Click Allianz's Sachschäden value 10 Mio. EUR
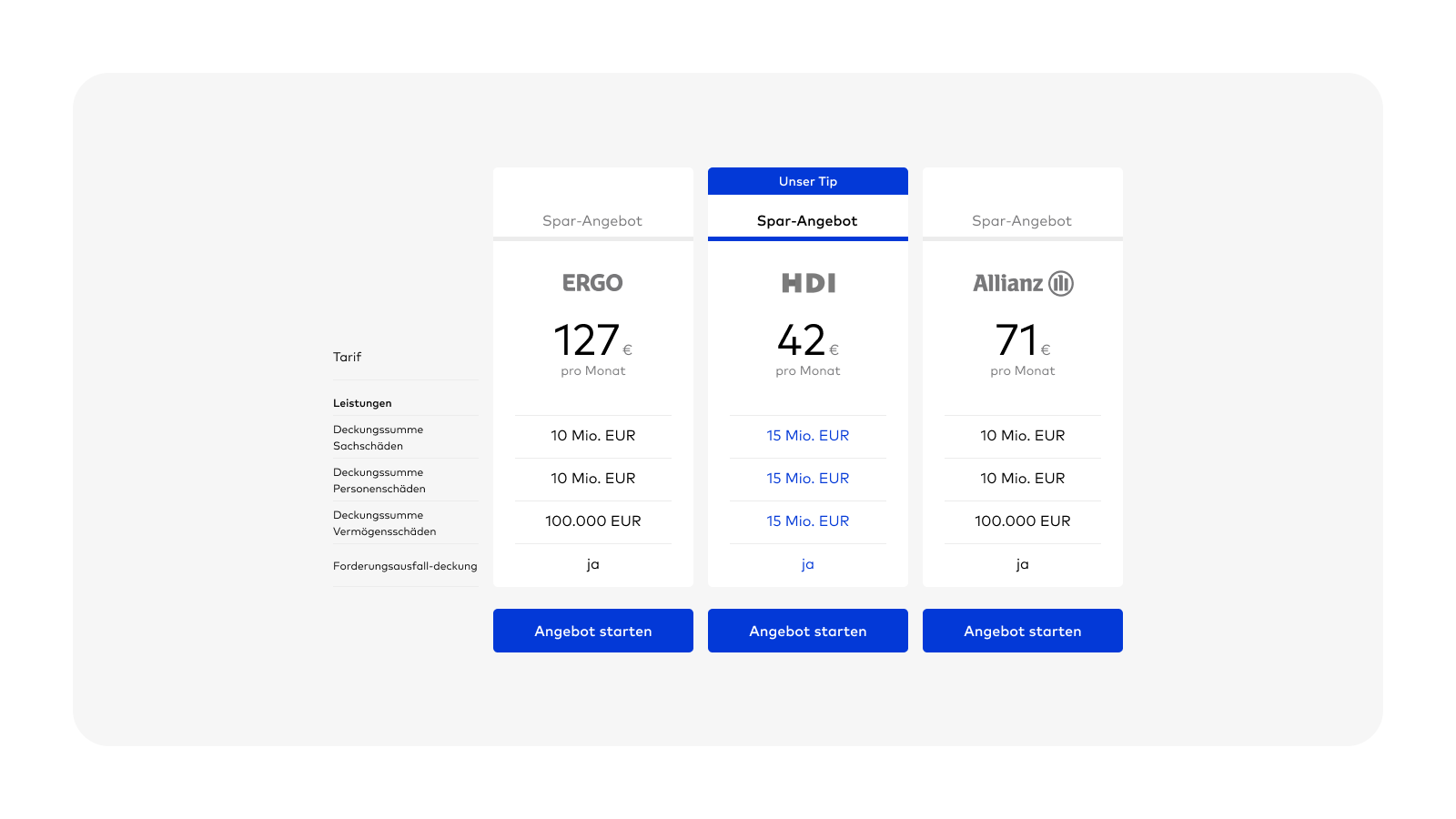The height and width of the screenshot is (819, 1456). (1023, 436)
